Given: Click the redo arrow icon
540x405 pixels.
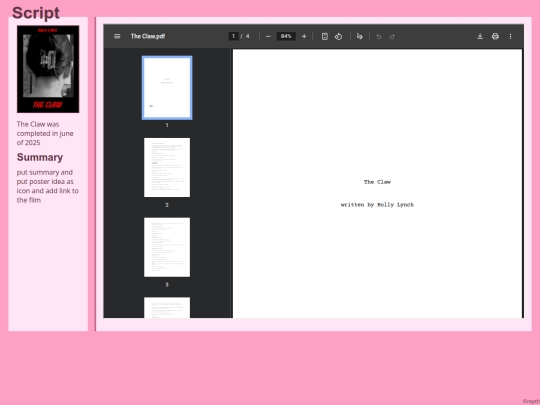Looking at the screenshot, I should tap(392, 37).
